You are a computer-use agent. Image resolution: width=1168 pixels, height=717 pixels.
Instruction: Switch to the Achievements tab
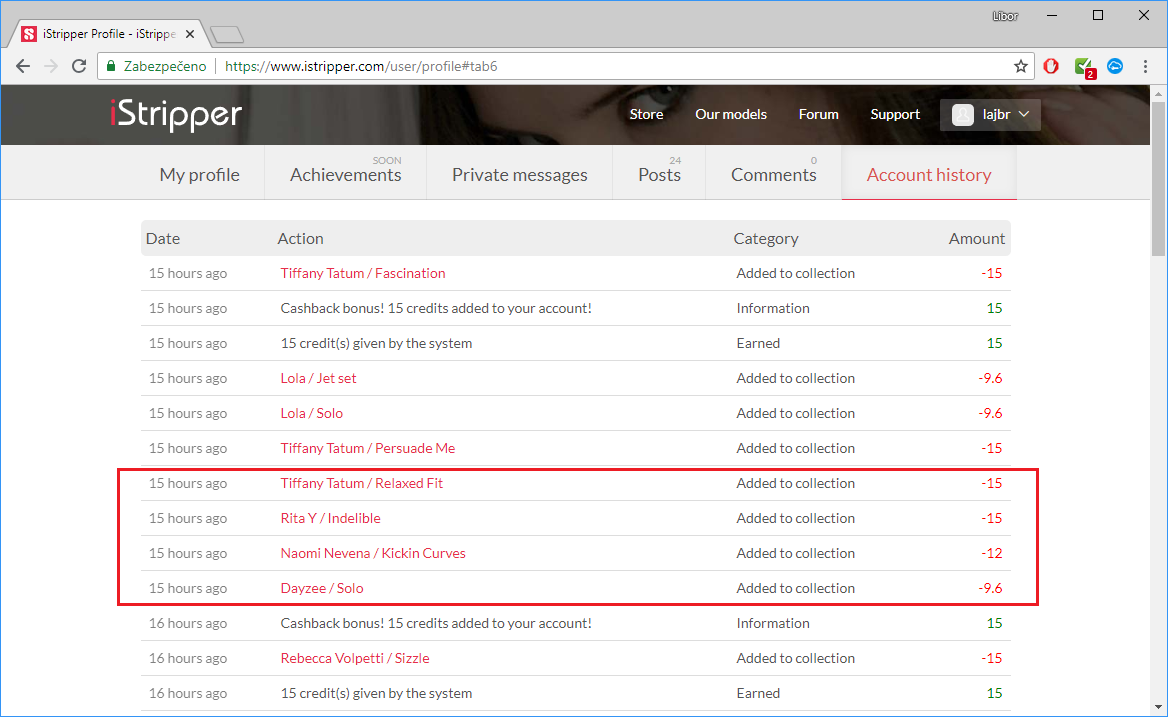pyautogui.click(x=346, y=174)
